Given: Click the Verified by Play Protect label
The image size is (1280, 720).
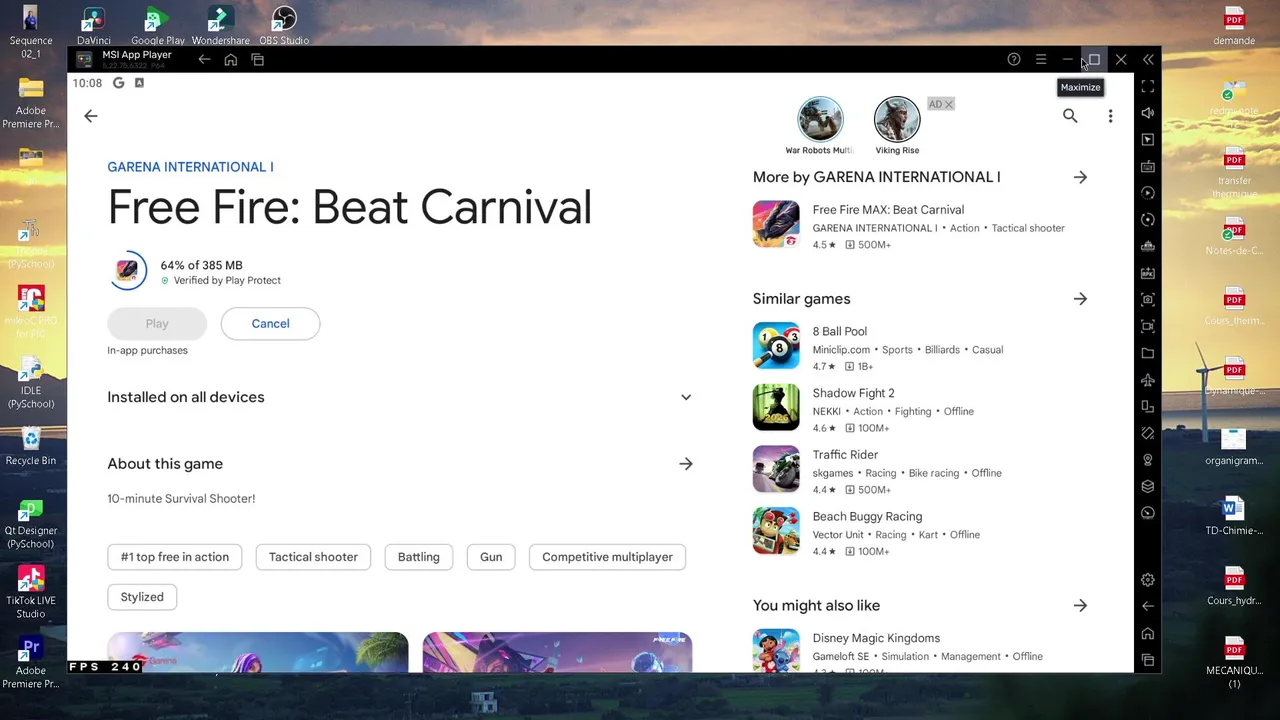Looking at the screenshot, I should 227,281.
